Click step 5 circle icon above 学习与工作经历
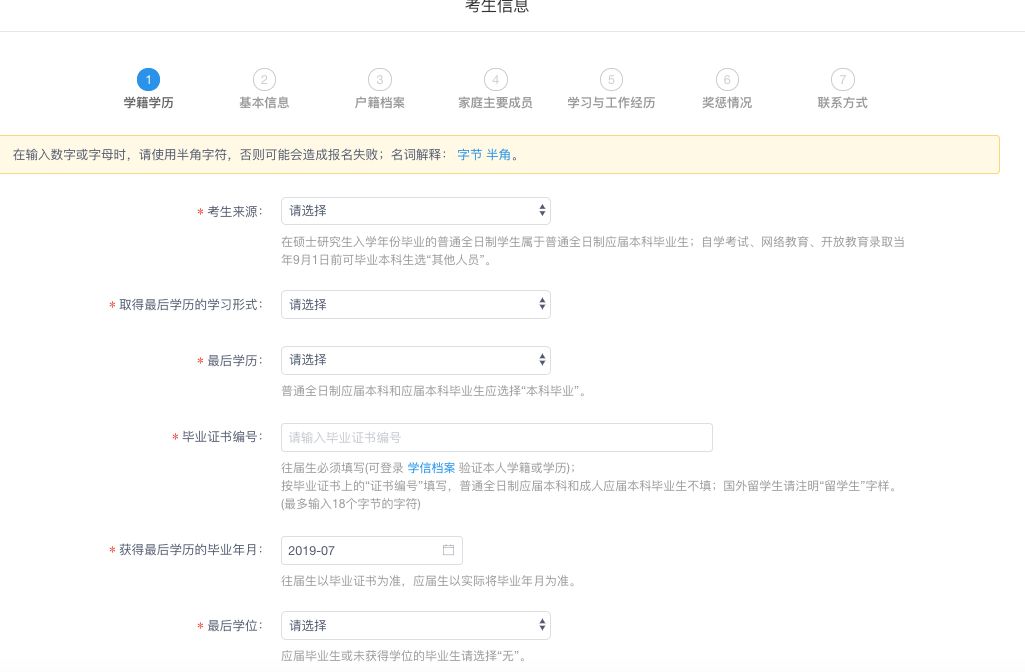Viewport: 1025px width, 672px height. click(611, 80)
